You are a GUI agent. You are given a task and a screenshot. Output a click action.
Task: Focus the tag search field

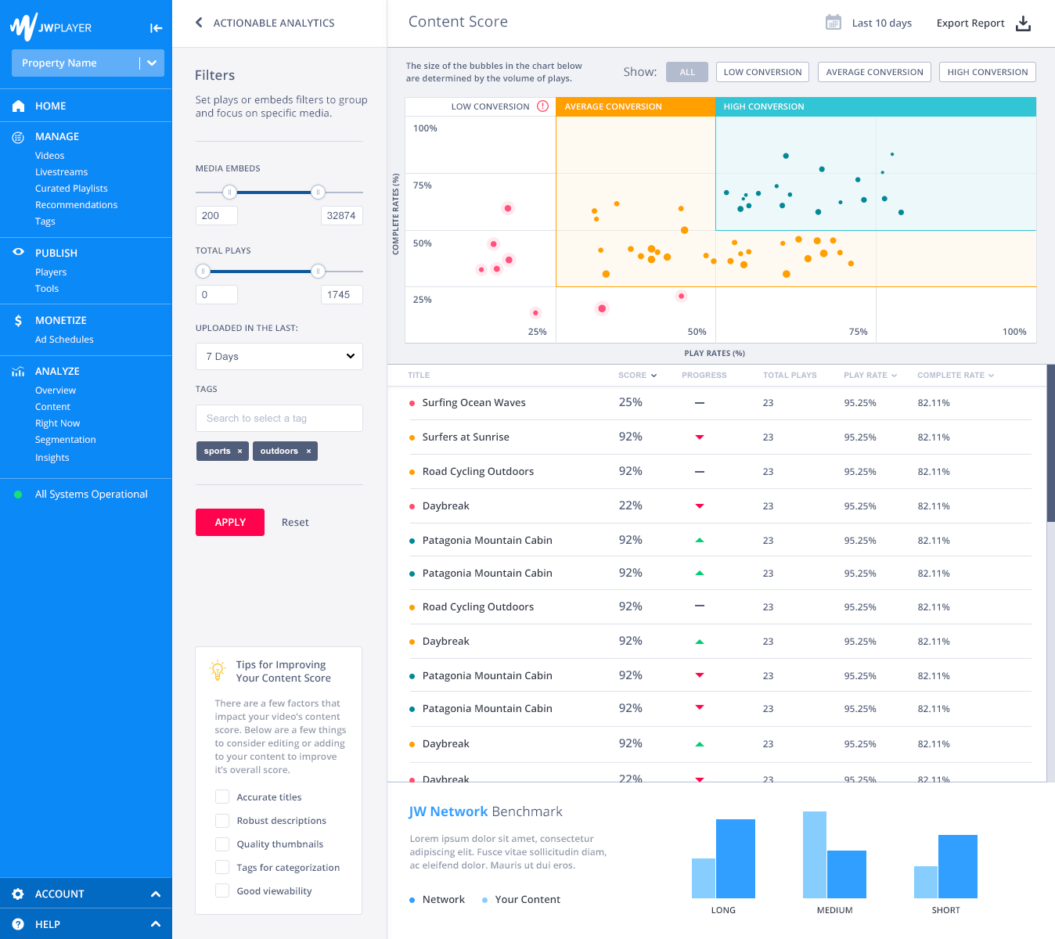[x=279, y=418]
